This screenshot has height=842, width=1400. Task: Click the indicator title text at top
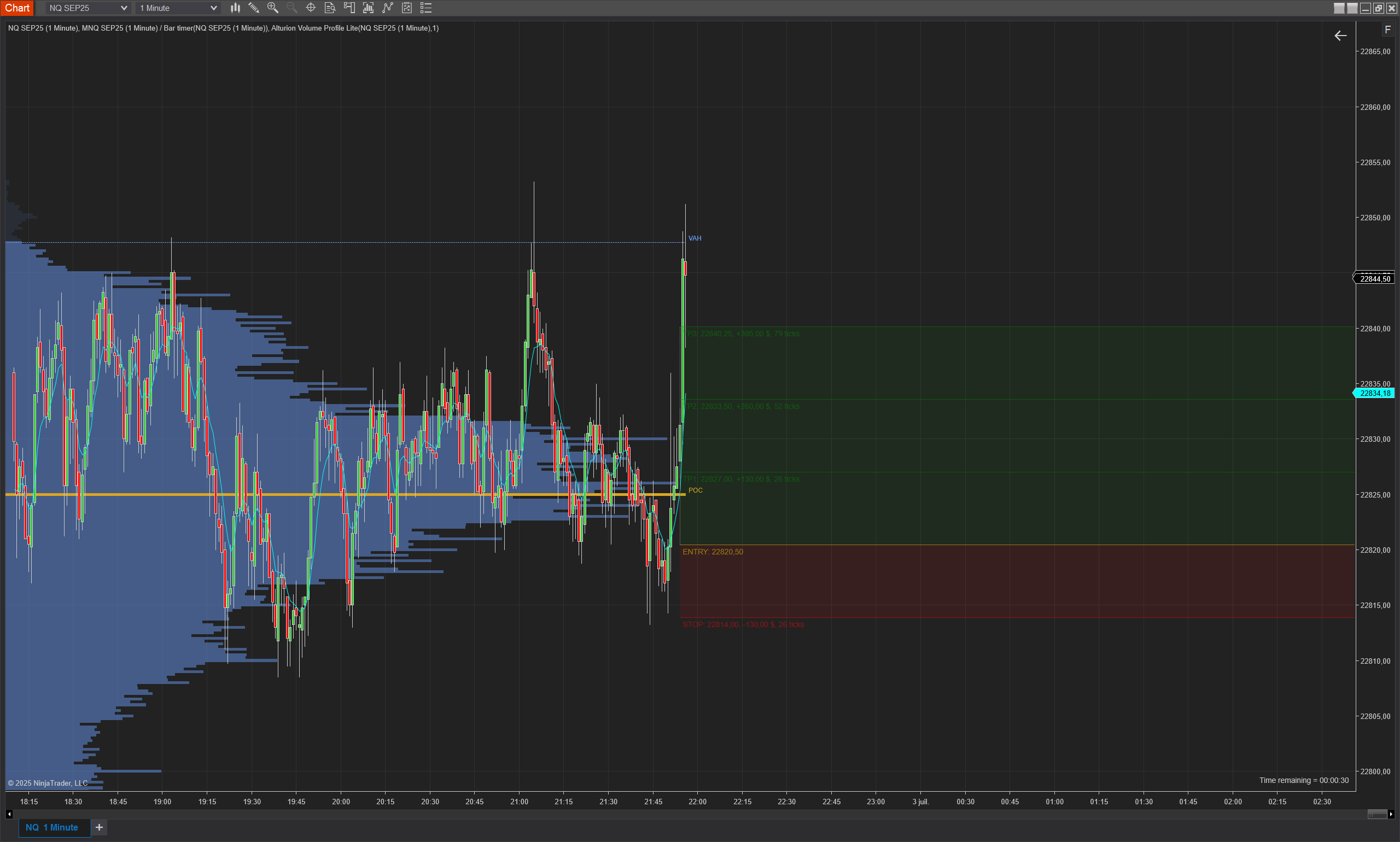tap(223, 28)
